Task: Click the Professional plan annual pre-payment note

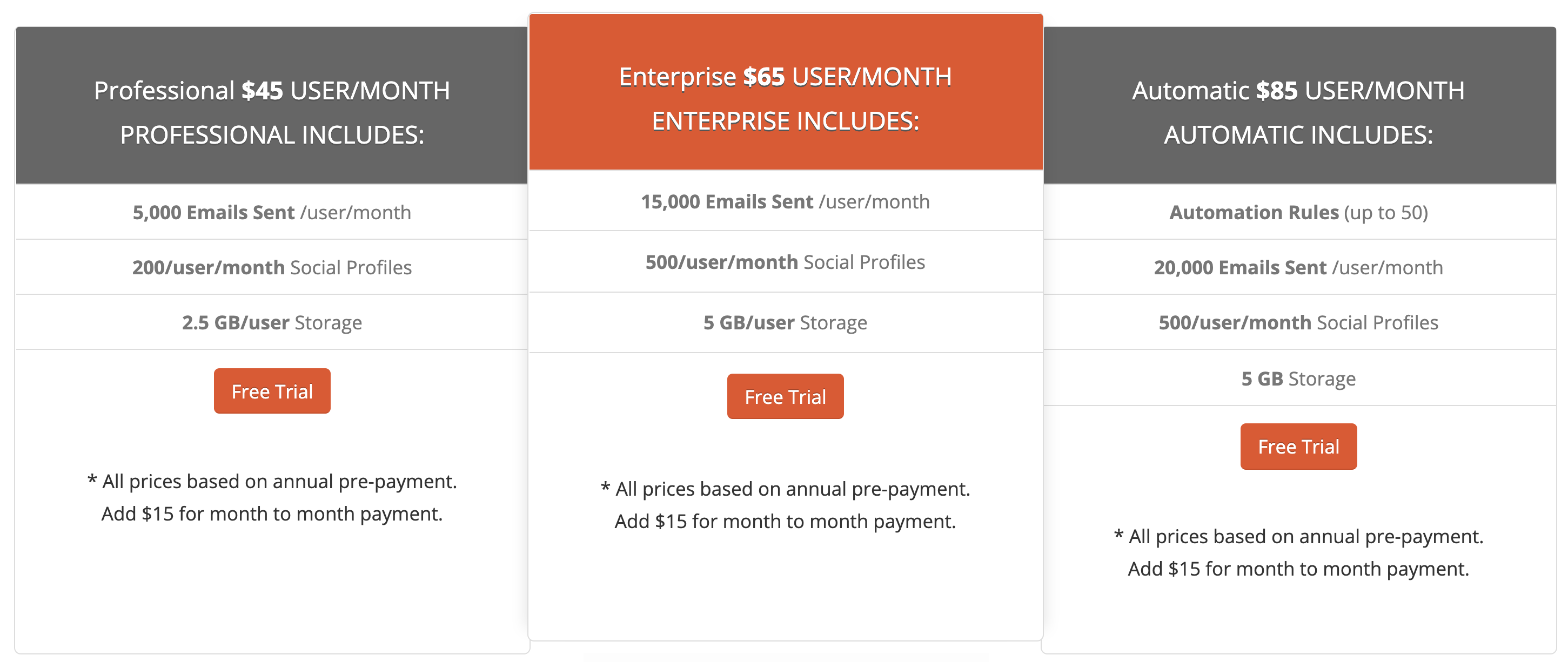Action: click(x=272, y=498)
